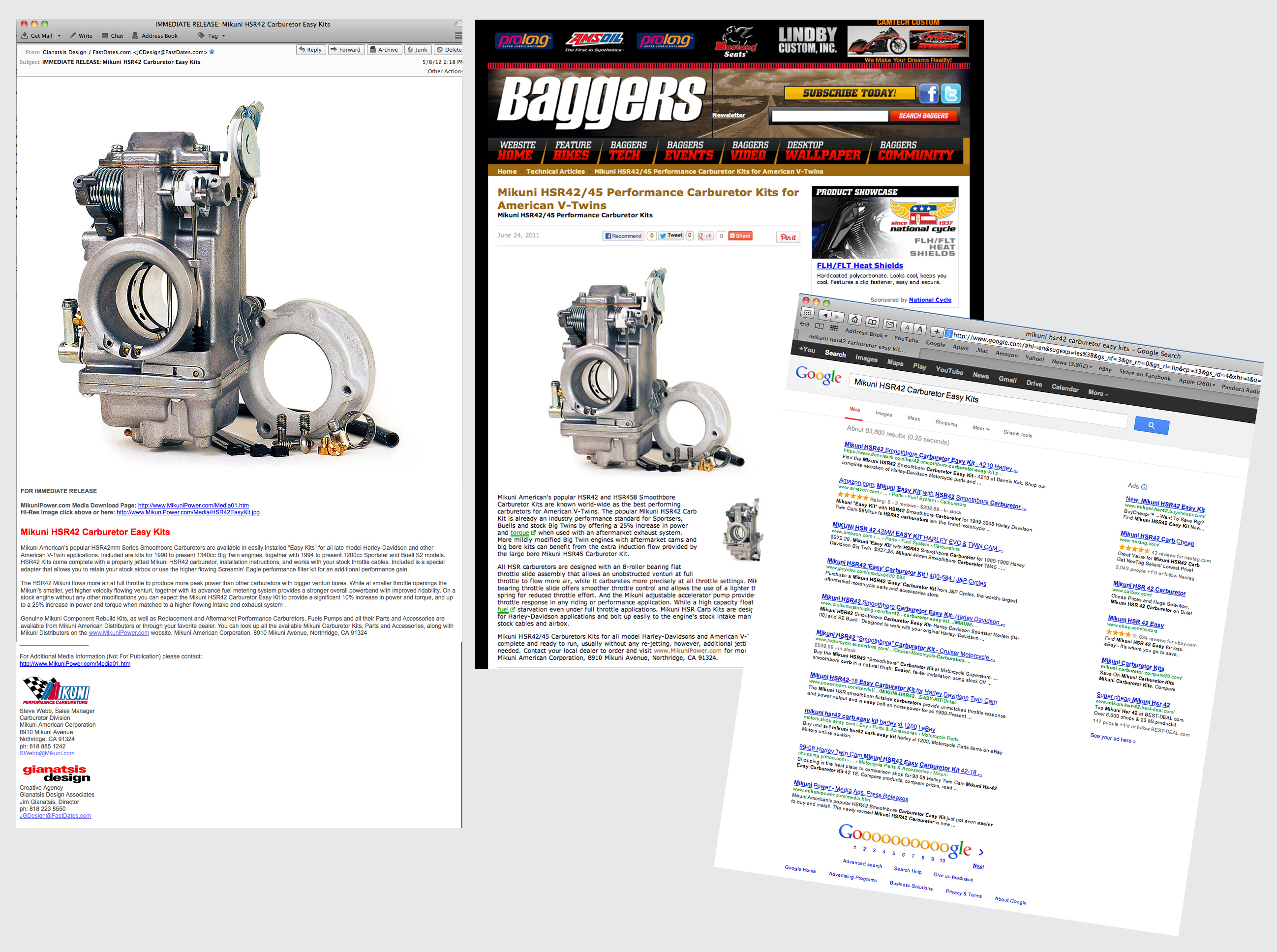Click the AMSOIL banner logo

594,41
